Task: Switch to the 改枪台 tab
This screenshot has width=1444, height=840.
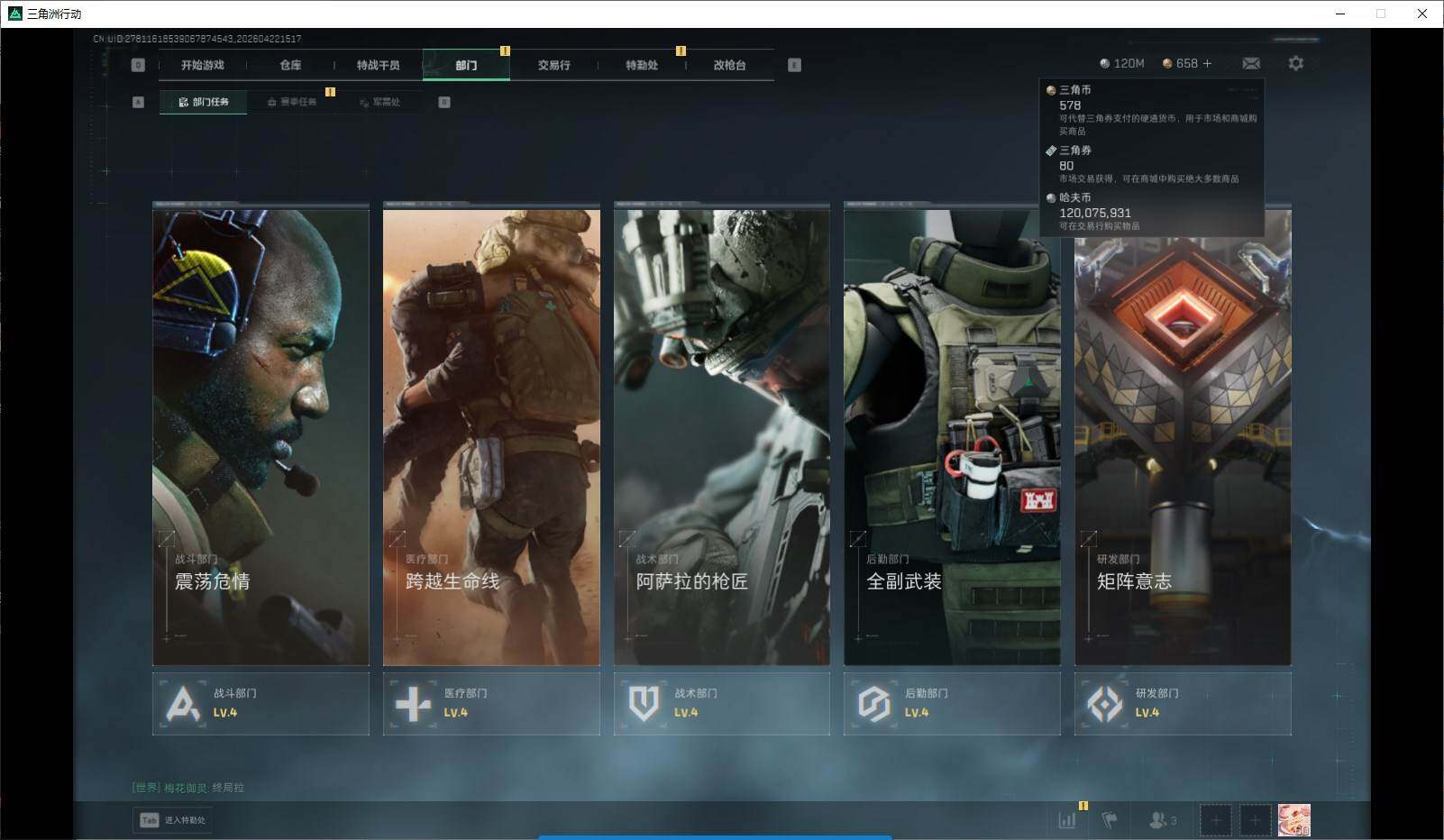Action: tap(729, 65)
